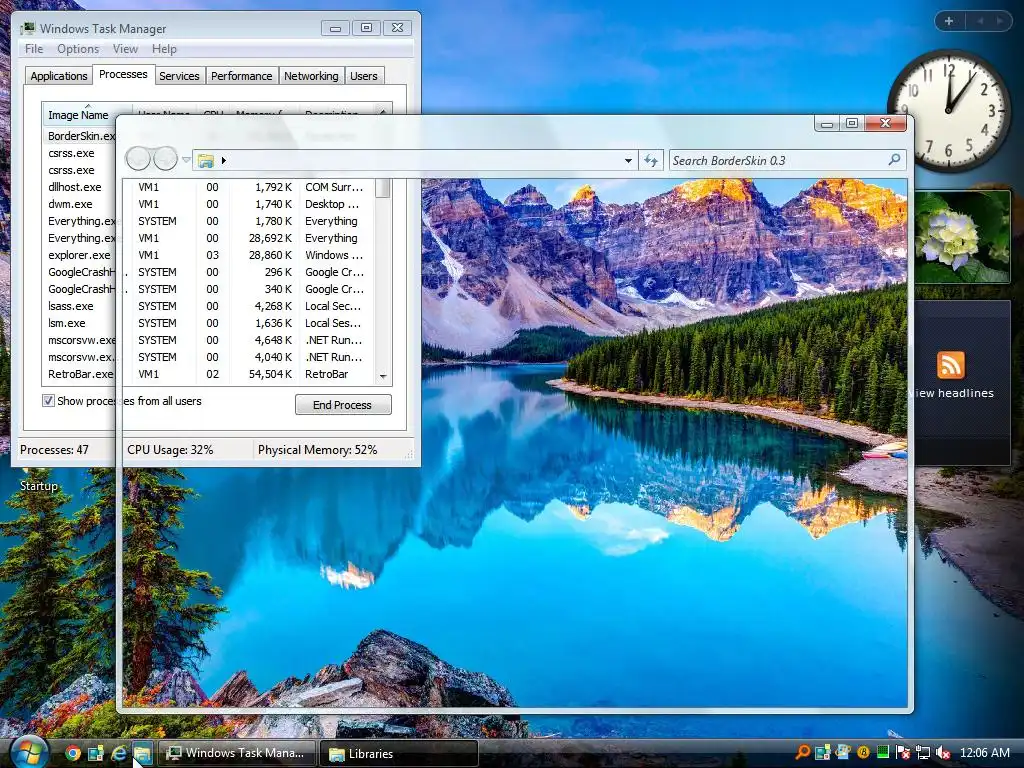Click the Forward button in Explorer window
1024x768 pixels.
165,159
